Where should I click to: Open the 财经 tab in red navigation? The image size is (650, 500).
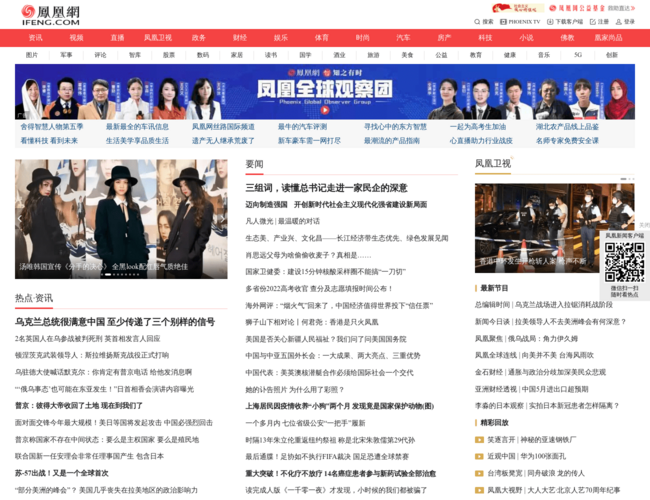[x=240, y=37]
